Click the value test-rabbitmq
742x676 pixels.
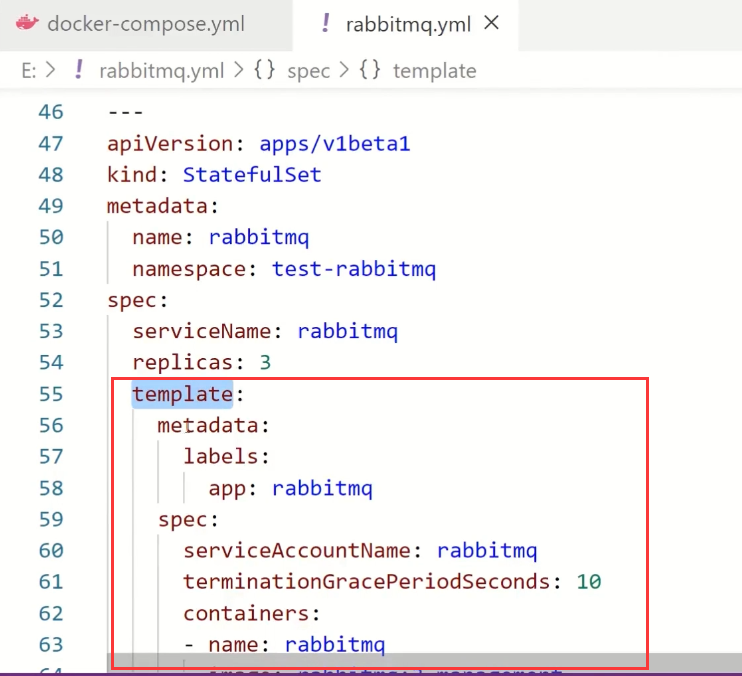point(353,269)
